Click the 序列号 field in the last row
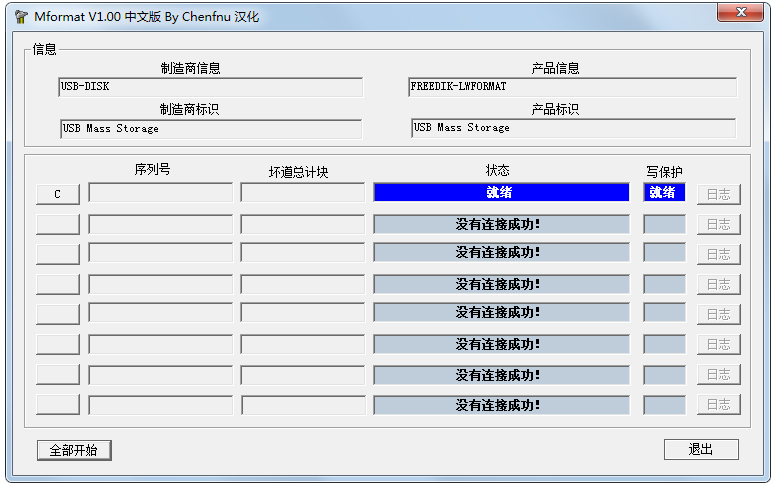The width and height of the screenshot is (775, 488). coord(160,405)
